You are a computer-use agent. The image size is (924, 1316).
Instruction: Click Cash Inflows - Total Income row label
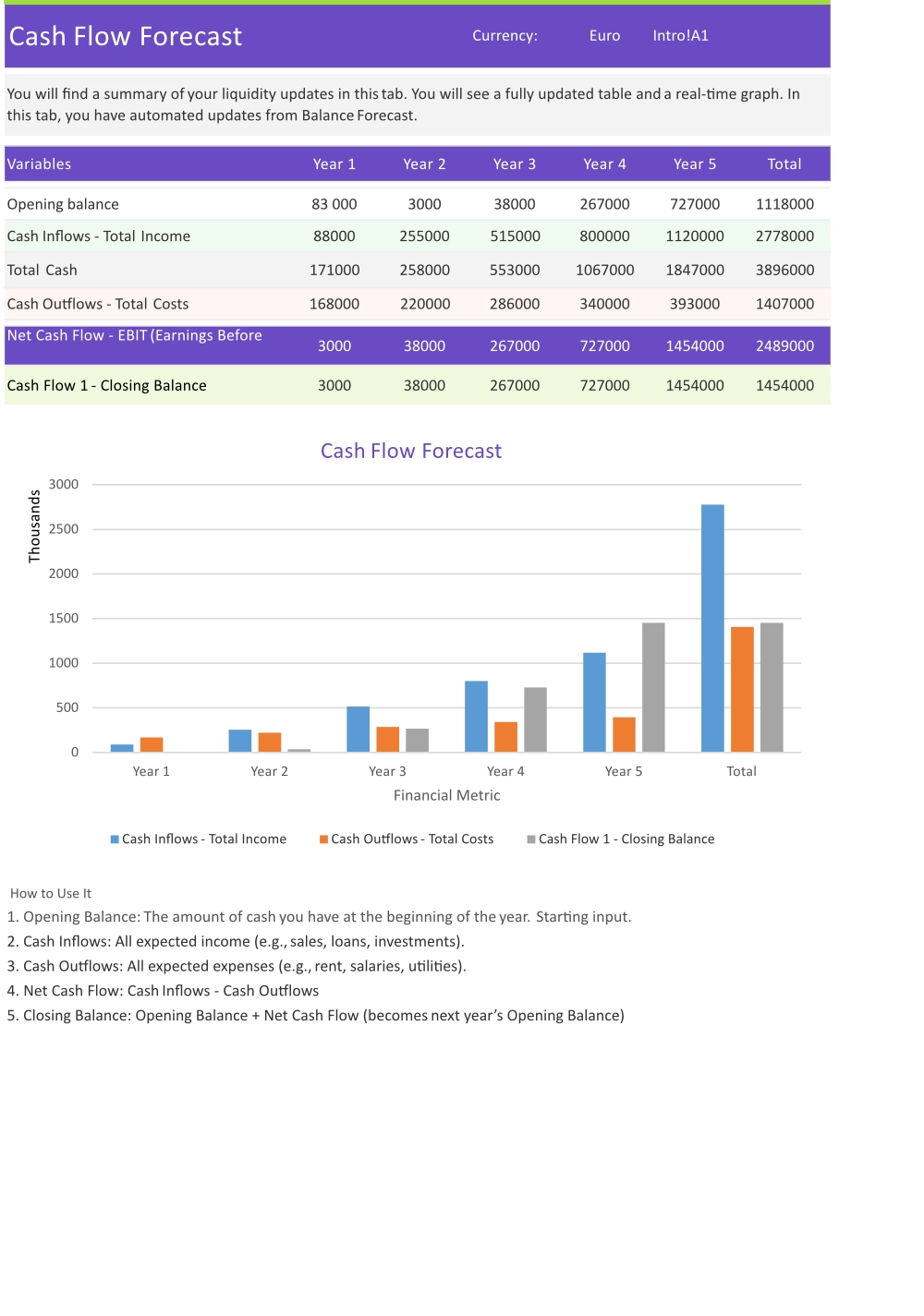pyautogui.click(x=99, y=236)
